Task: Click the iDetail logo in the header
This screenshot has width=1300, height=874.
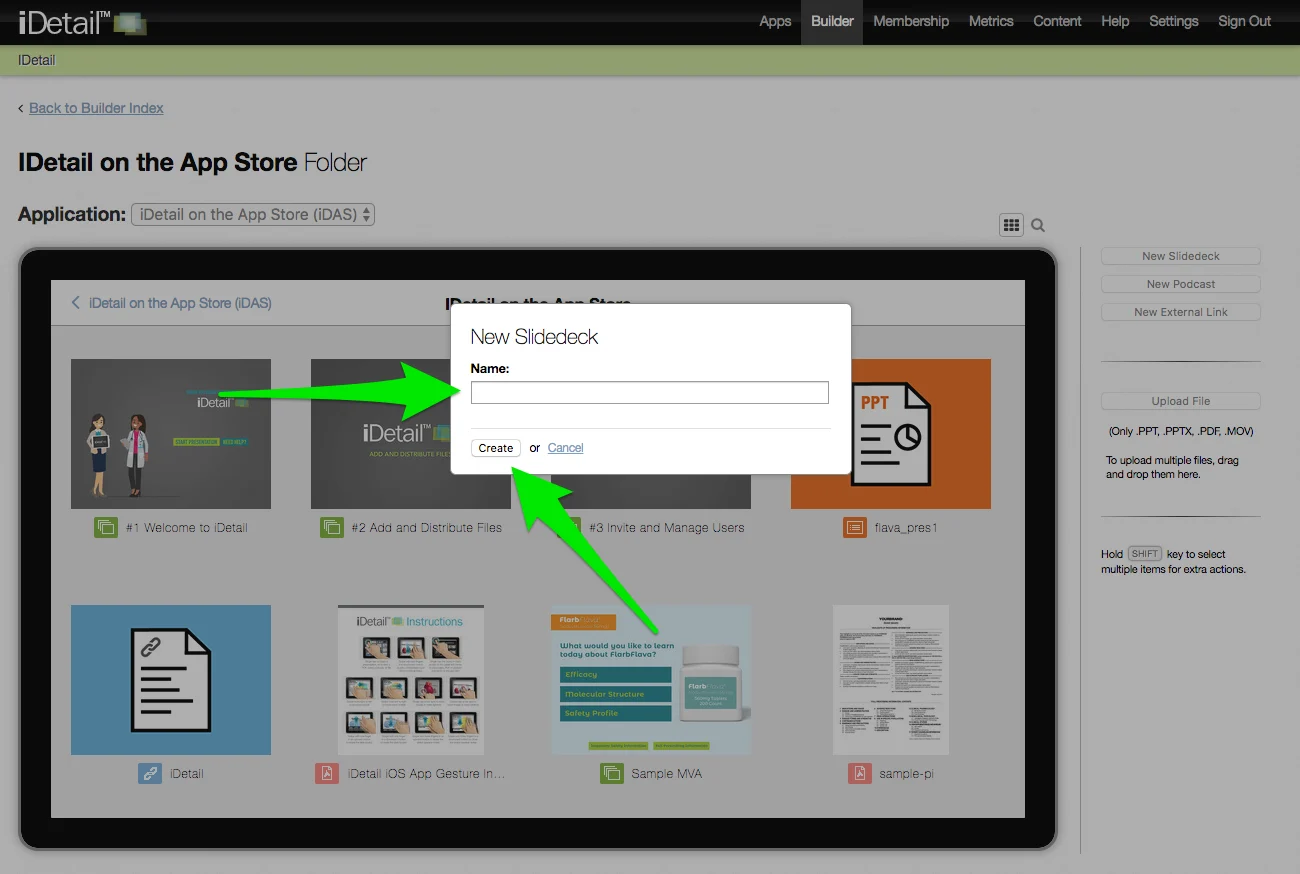Action: coord(83,21)
